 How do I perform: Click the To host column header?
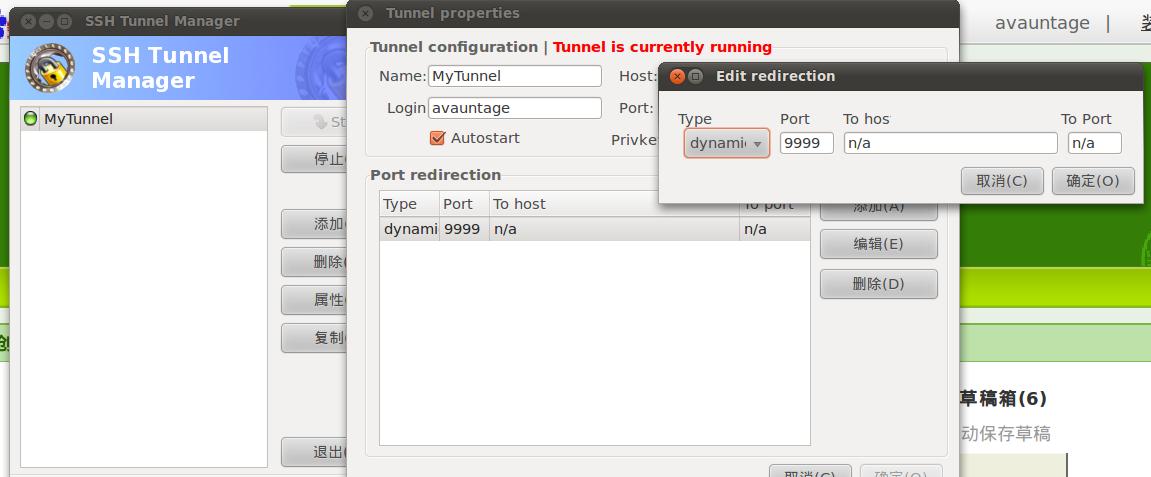point(614,204)
